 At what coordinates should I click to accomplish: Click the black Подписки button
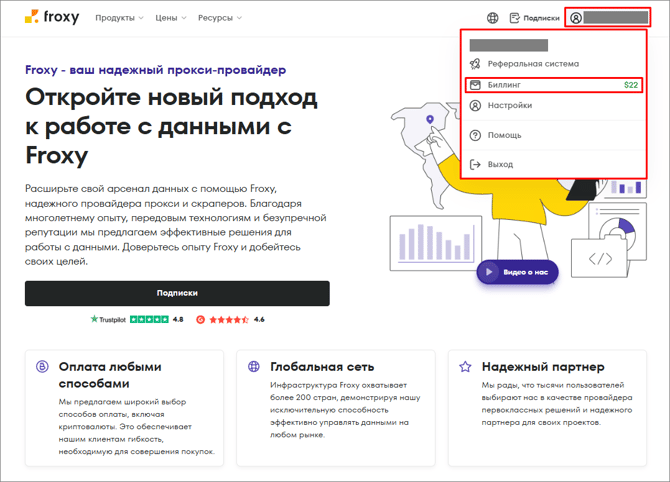[177, 293]
